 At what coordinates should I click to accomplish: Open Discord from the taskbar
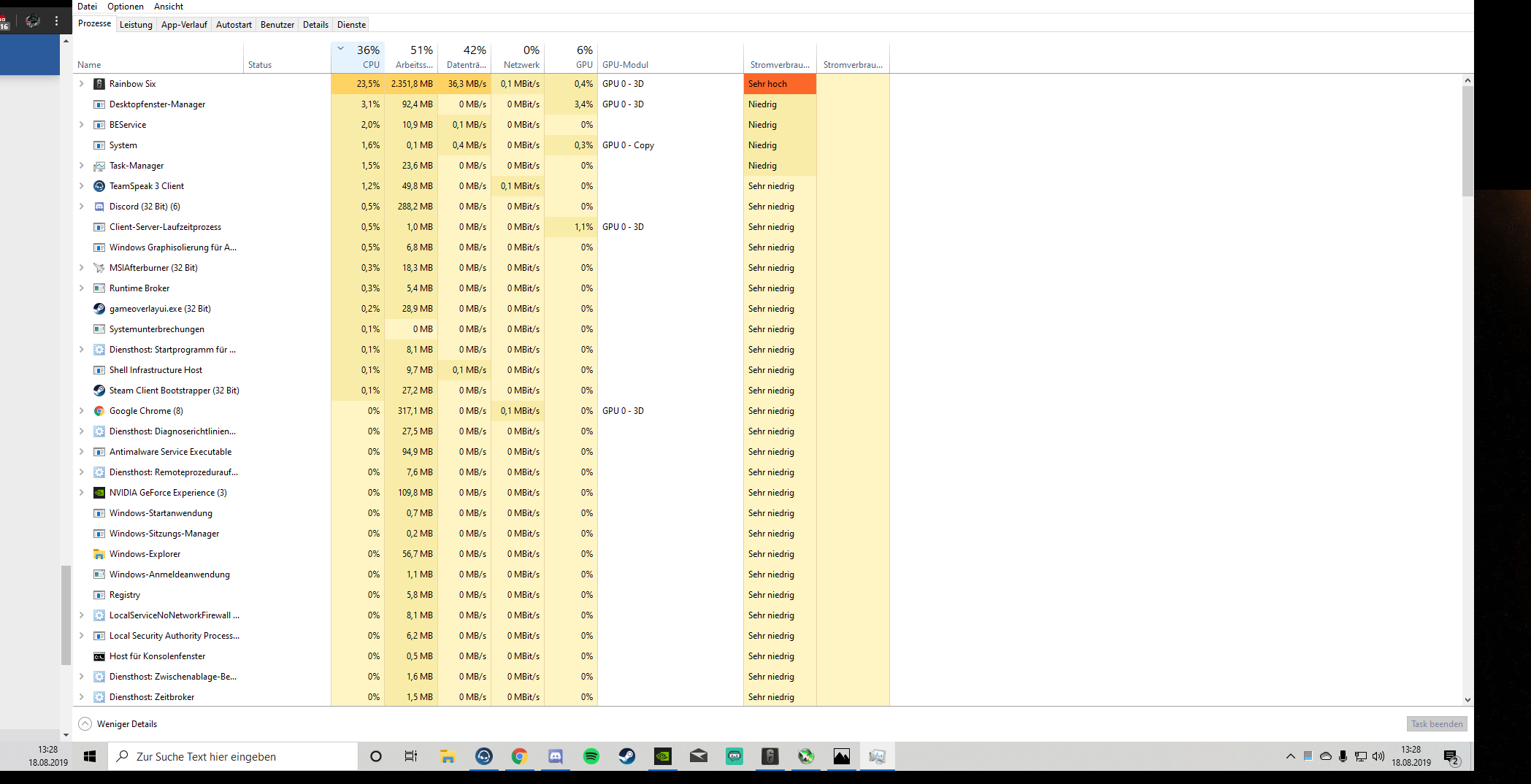point(555,756)
